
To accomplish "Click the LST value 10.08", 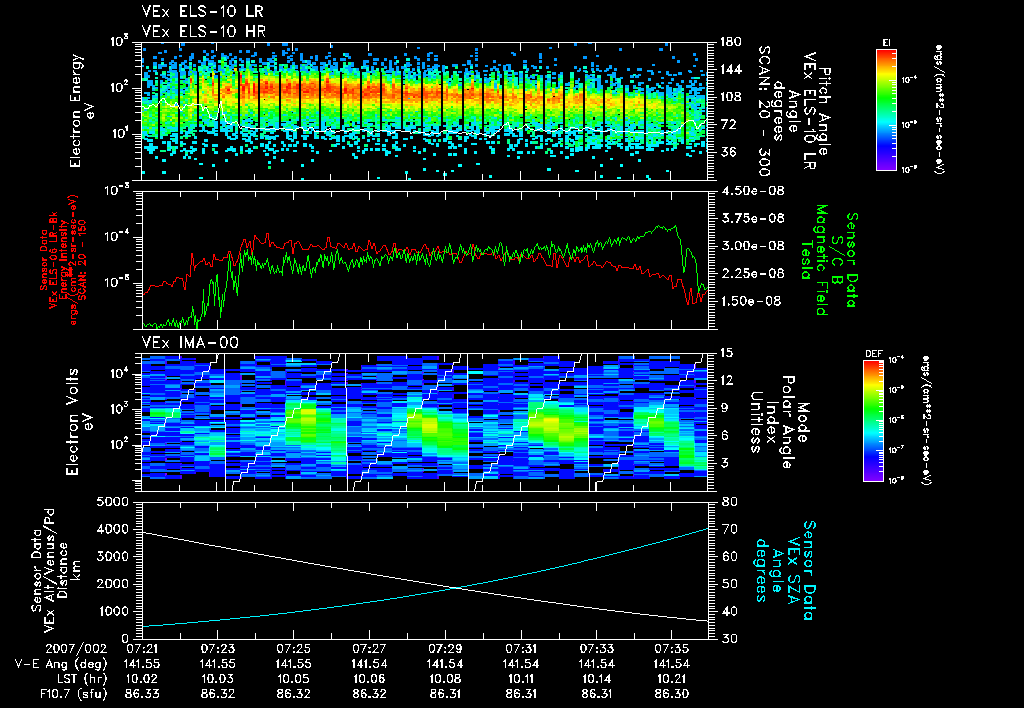I will (x=445, y=679).
